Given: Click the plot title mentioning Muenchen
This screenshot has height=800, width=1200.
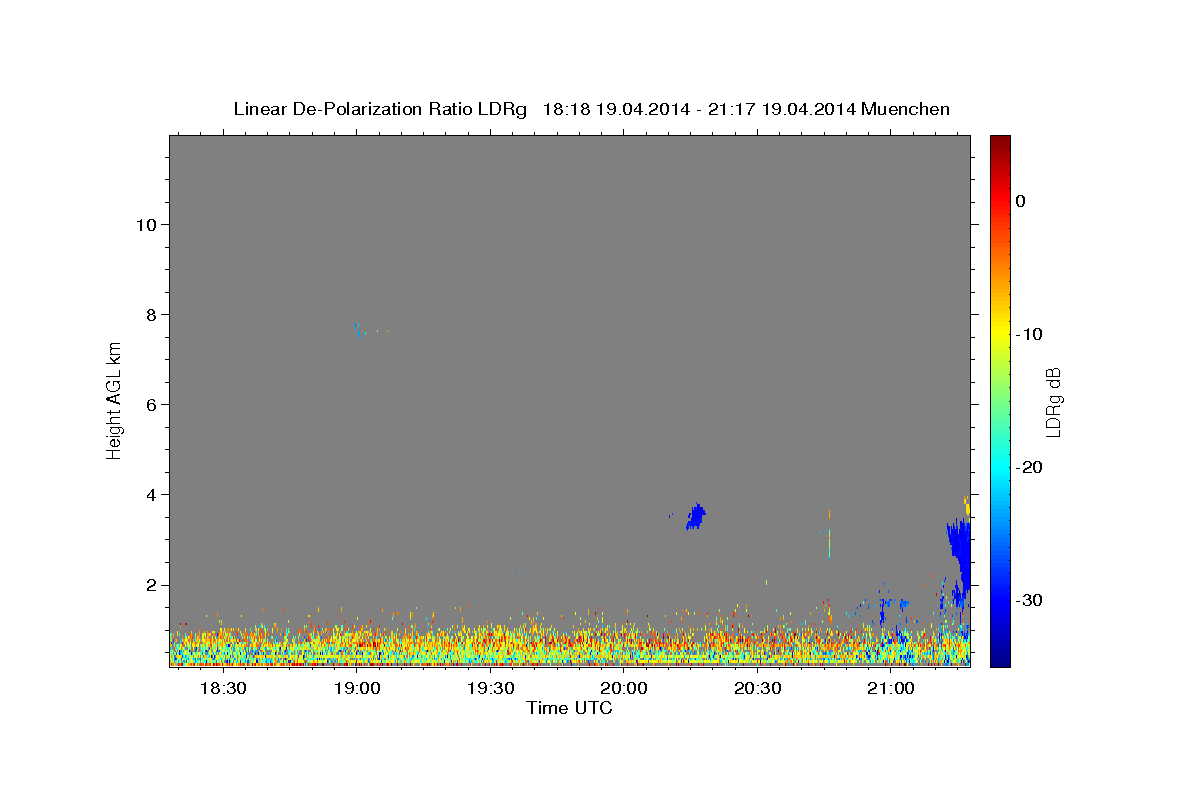Looking at the screenshot, I should 591,109.
